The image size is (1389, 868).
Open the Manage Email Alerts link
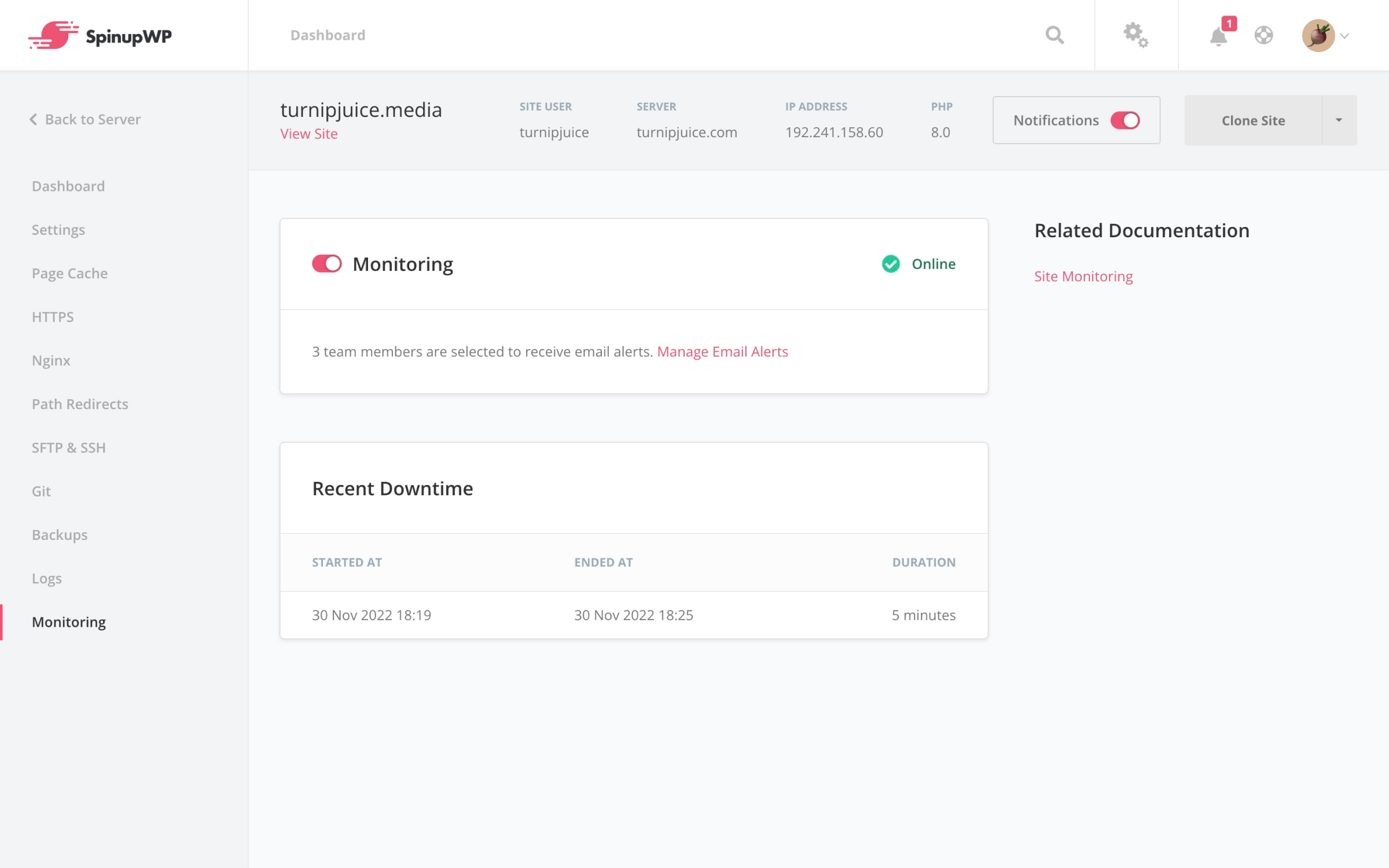coord(722,352)
